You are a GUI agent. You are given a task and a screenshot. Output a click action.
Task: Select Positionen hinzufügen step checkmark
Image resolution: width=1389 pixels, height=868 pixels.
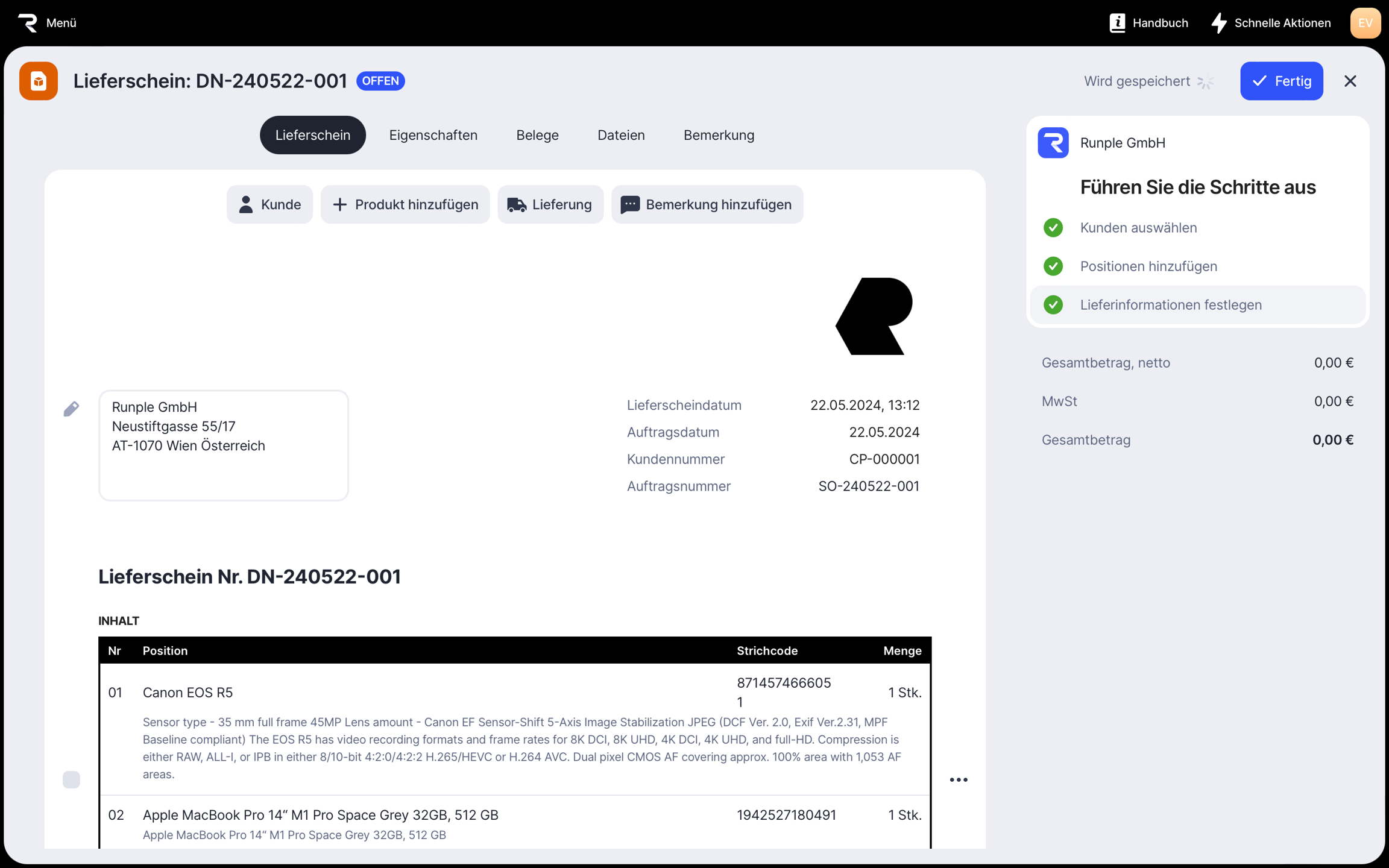pyautogui.click(x=1053, y=266)
